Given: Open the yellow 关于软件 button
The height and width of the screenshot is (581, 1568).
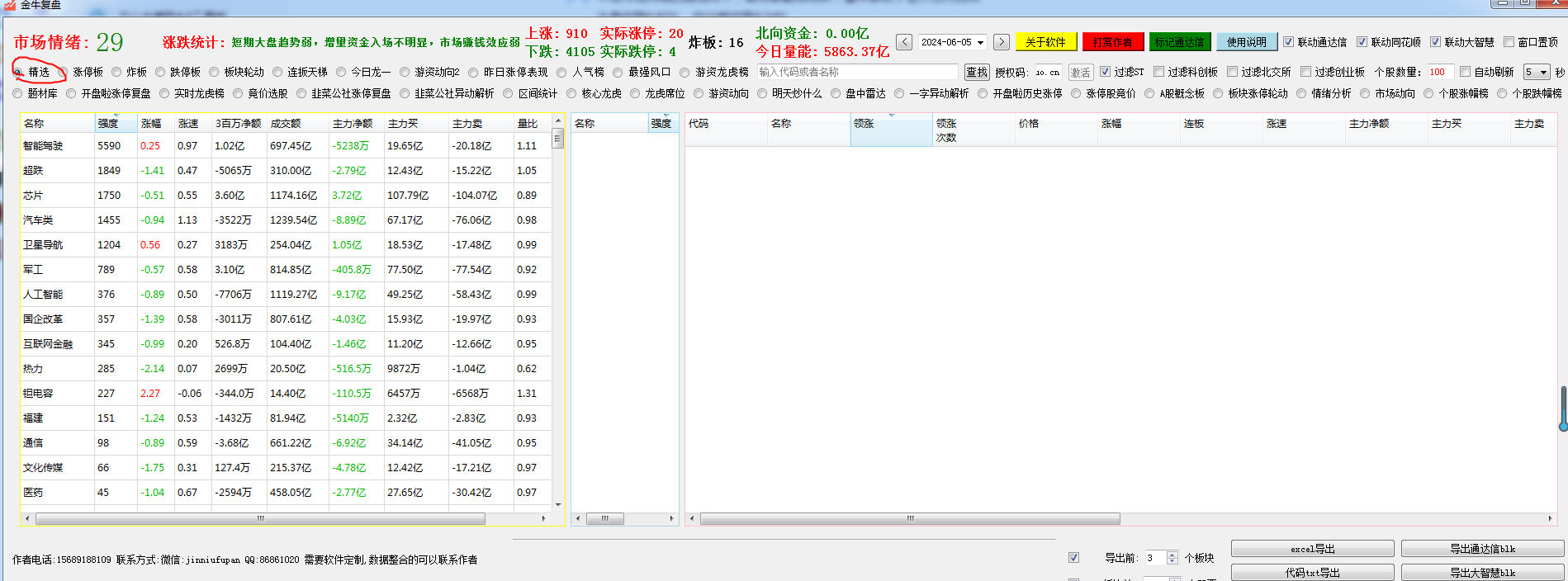Looking at the screenshot, I should pos(1045,42).
